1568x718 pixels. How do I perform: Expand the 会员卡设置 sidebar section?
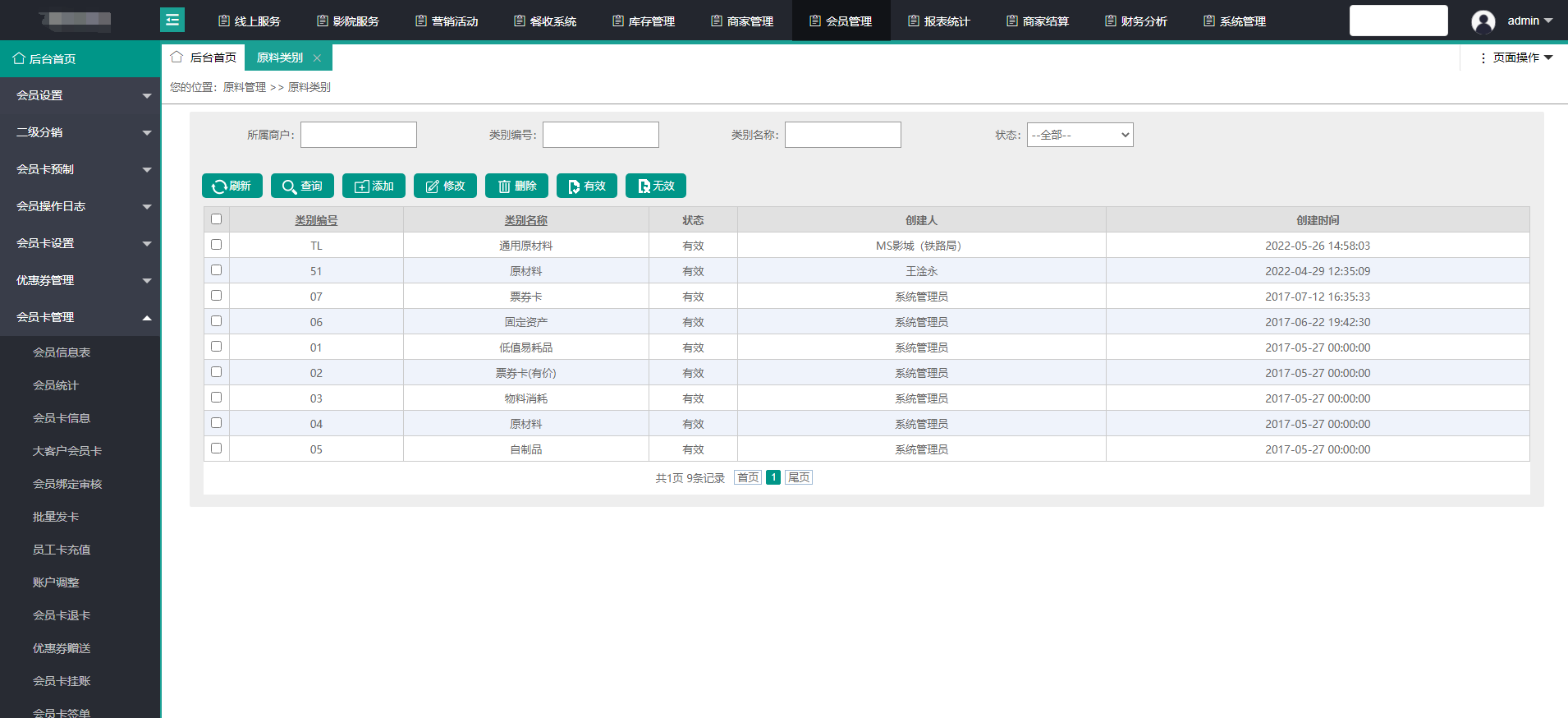[x=80, y=243]
